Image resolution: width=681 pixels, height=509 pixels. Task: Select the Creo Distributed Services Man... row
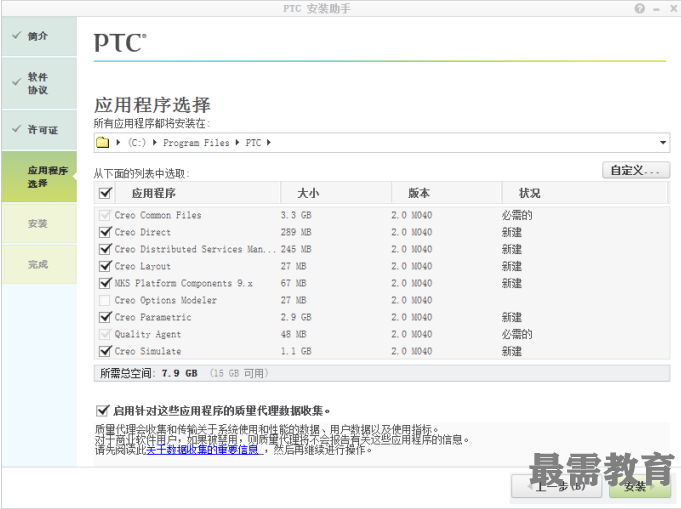tap(195, 249)
